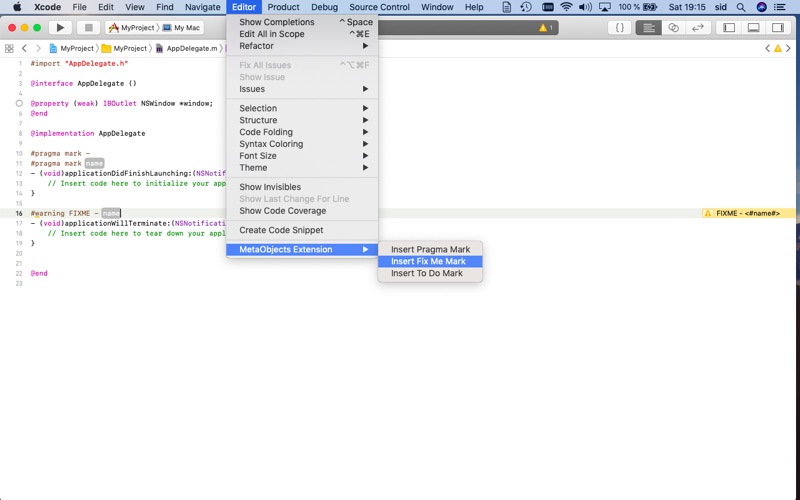Select MetaObjects Extension menu item

tap(302, 249)
